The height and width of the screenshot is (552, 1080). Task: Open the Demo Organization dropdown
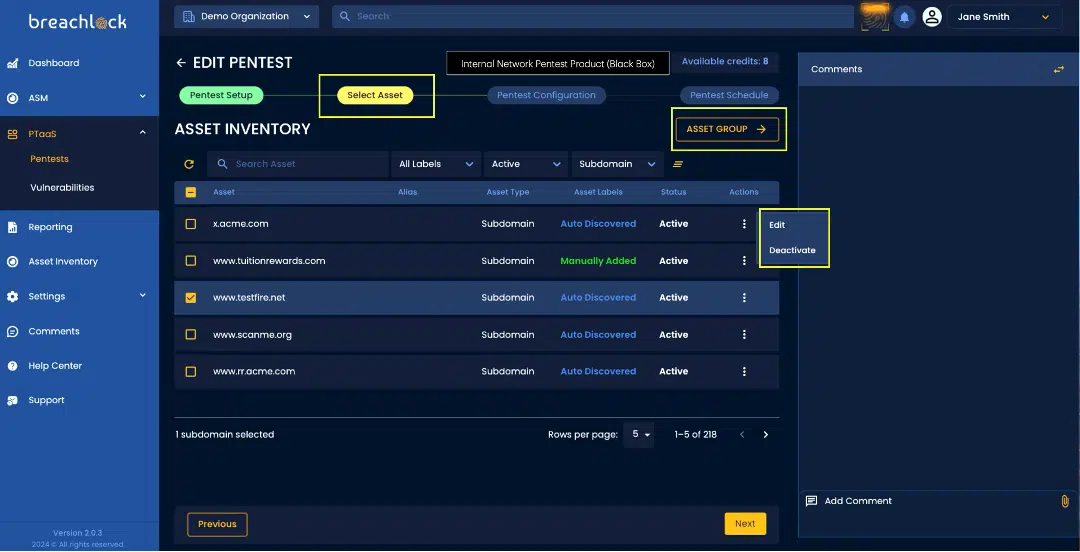point(247,17)
